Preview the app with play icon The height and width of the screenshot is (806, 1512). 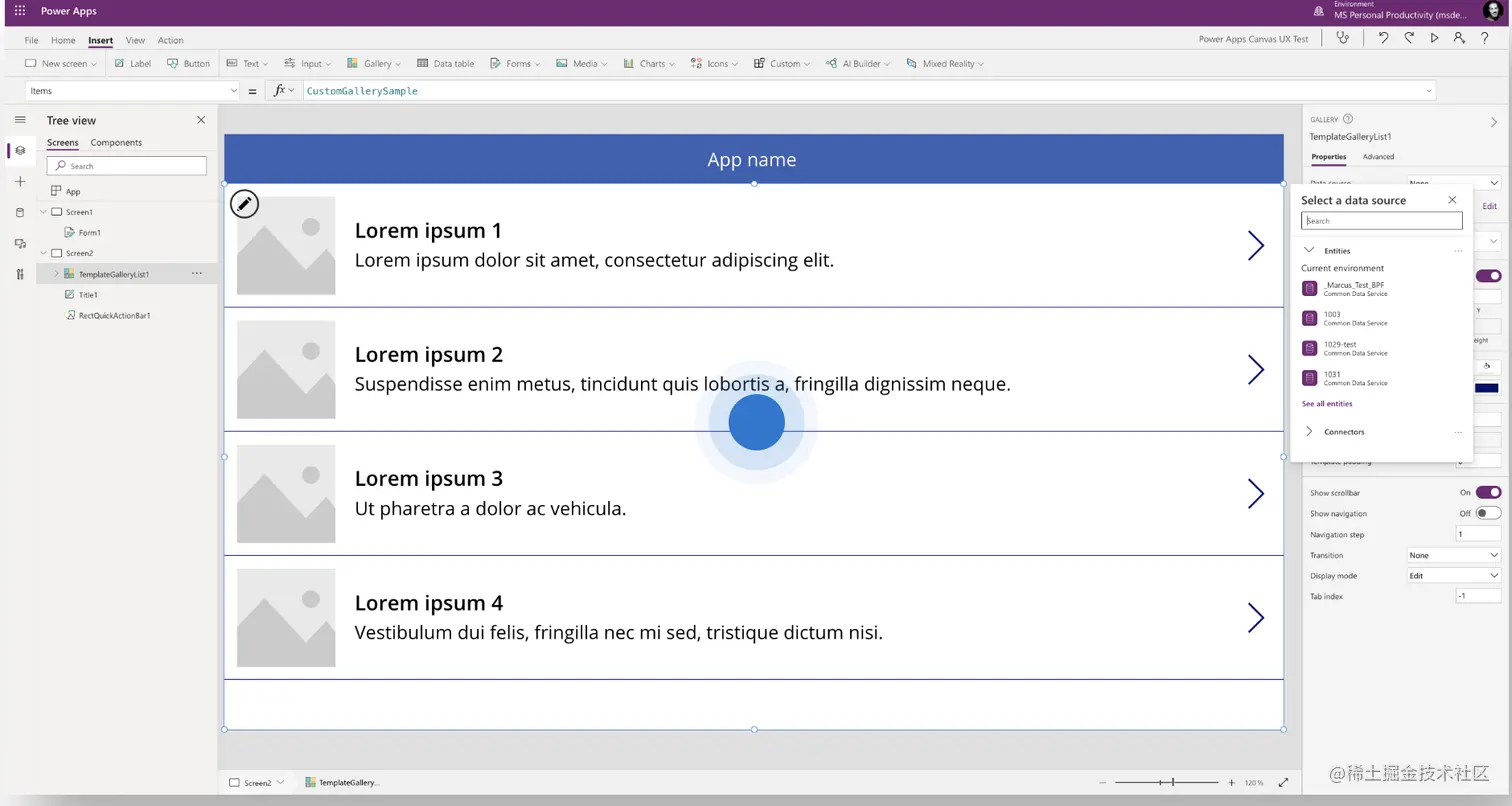pos(1434,38)
